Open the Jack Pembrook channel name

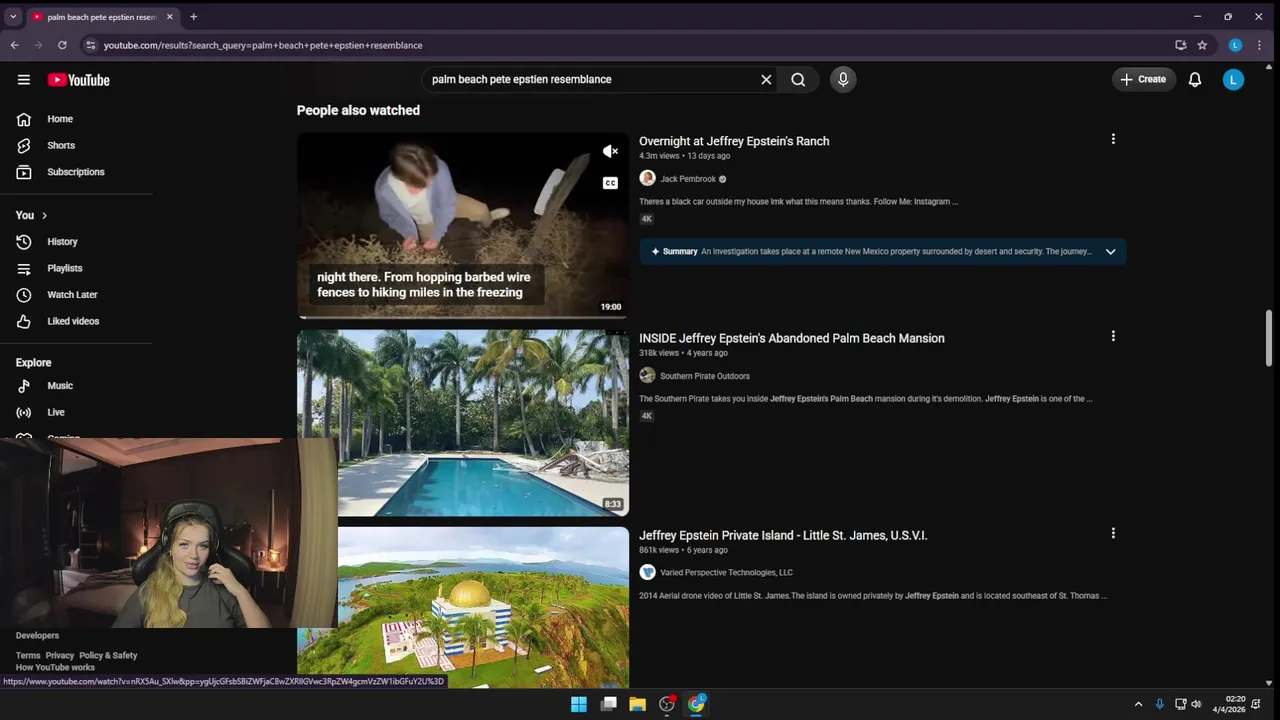pyautogui.click(x=688, y=179)
